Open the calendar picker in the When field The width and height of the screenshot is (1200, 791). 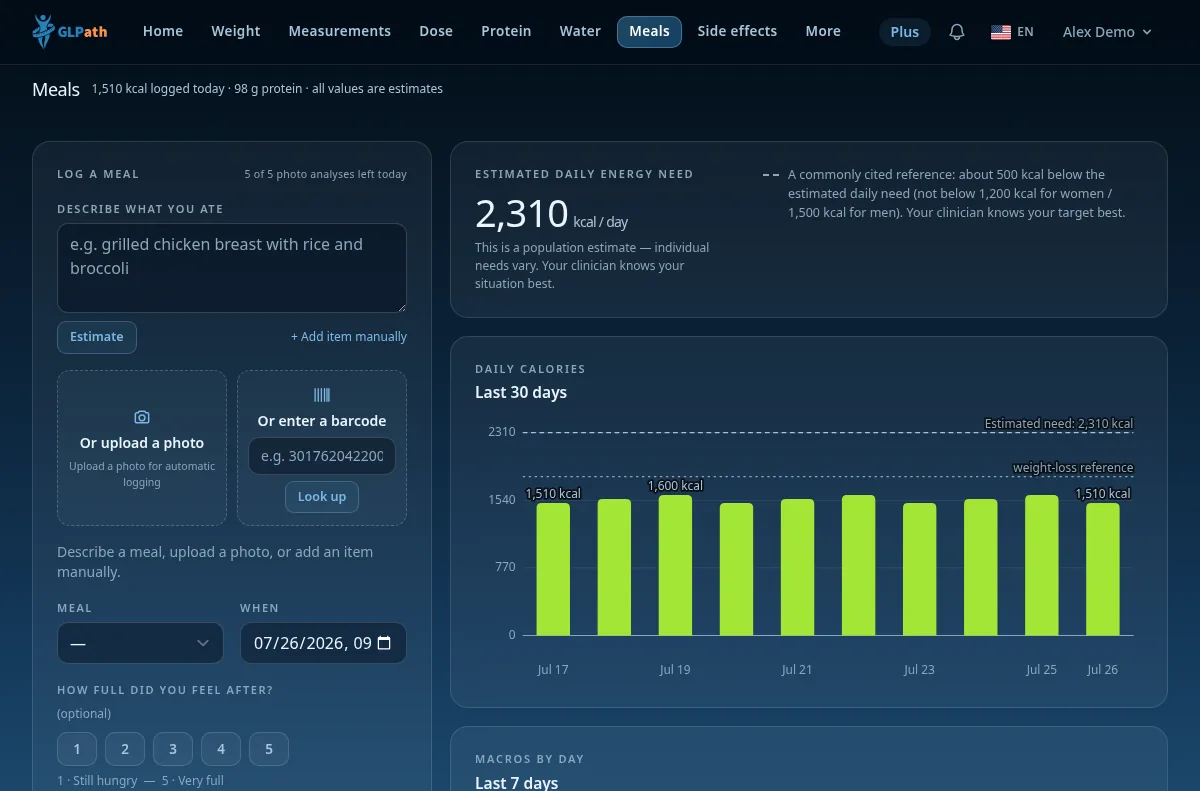(x=384, y=643)
